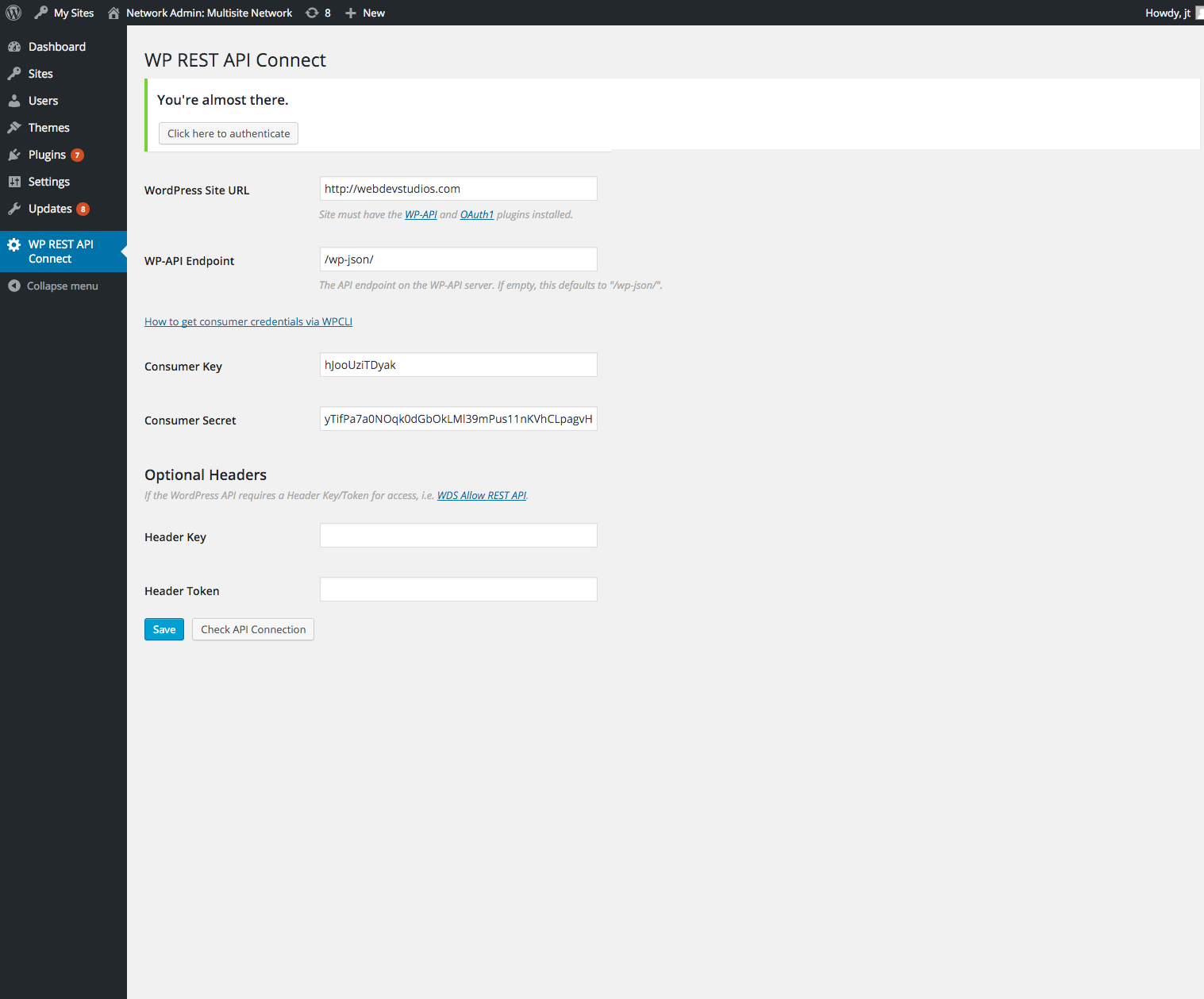Save the connection settings
The width and height of the screenshot is (1204, 999).
(164, 629)
